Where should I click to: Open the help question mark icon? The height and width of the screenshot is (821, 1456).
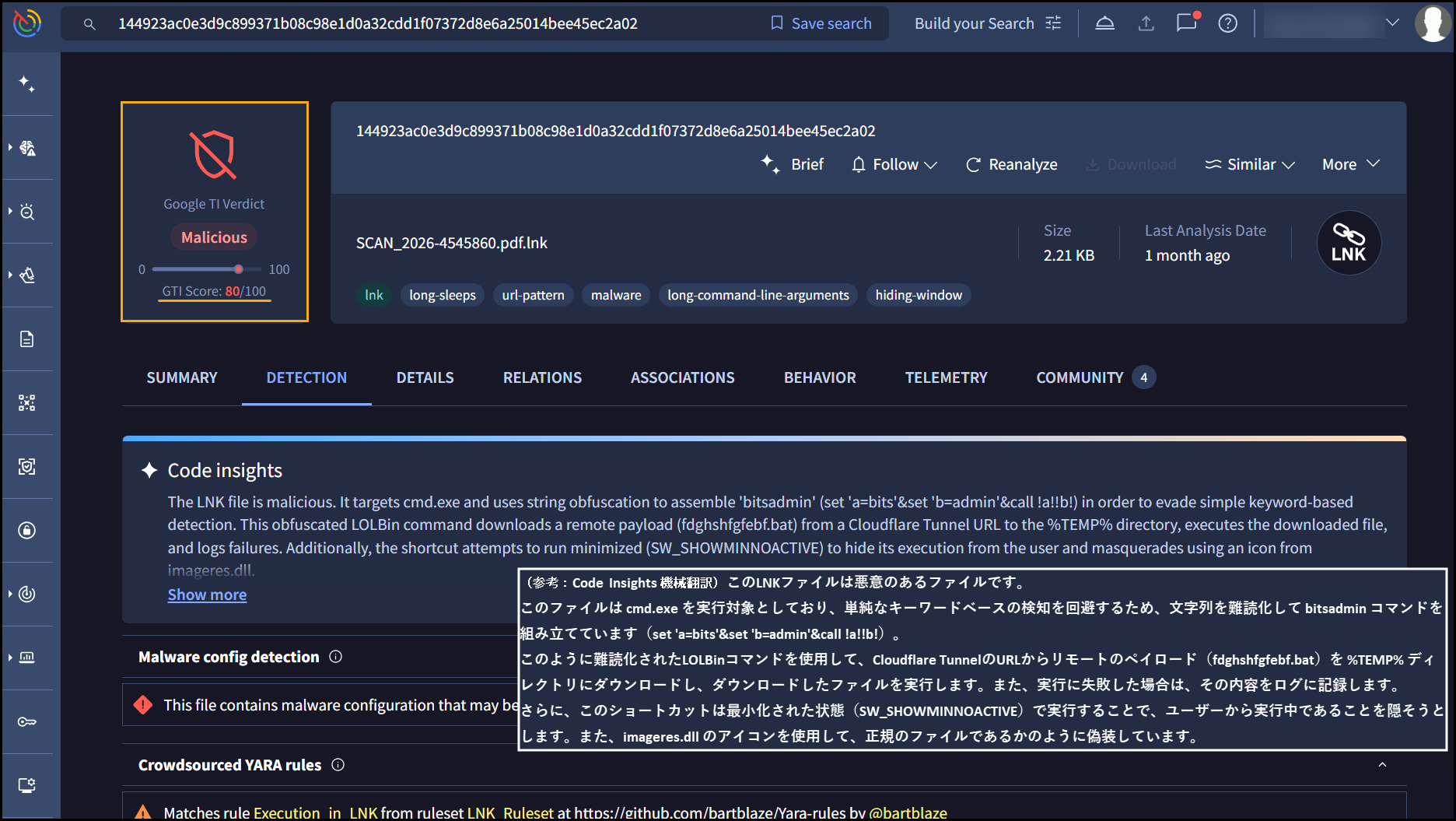[x=1227, y=23]
